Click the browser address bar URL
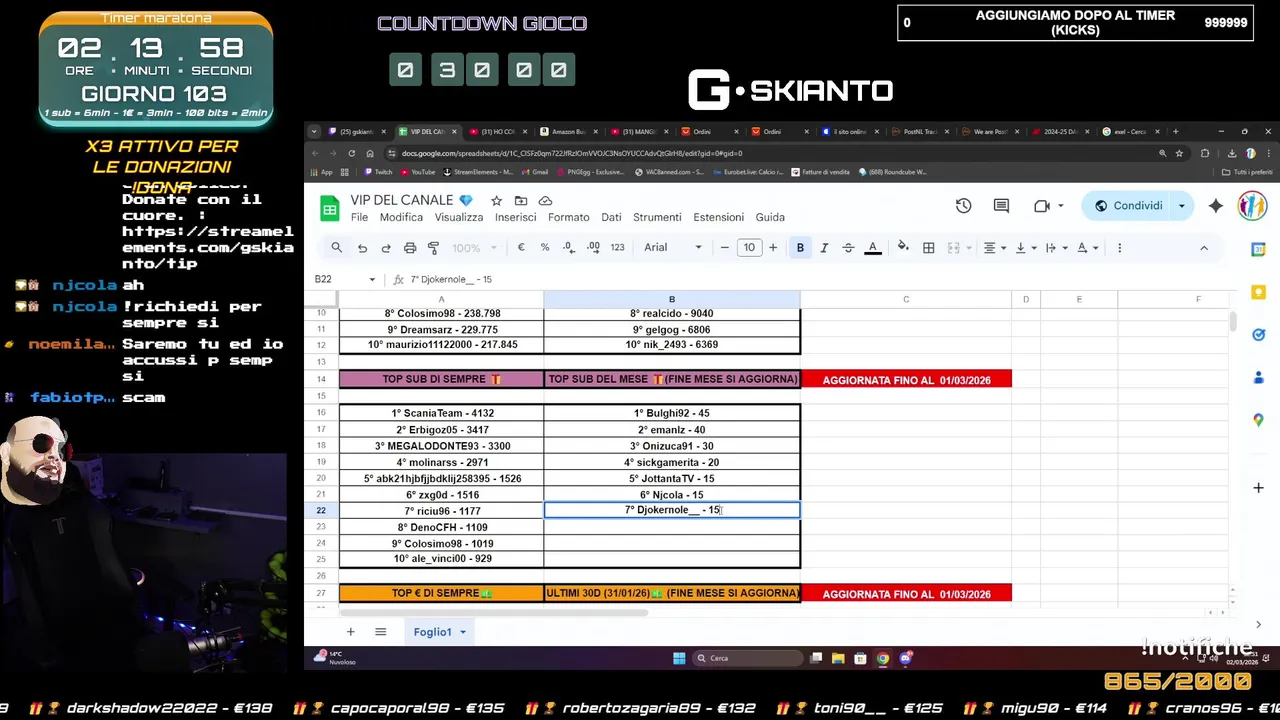 tap(571, 153)
